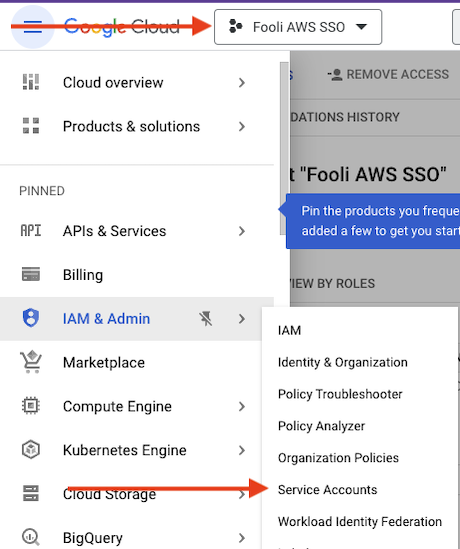Toggle the hamburger navigation menu
This screenshot has width=460, height=549.
[x=33, y=27]
